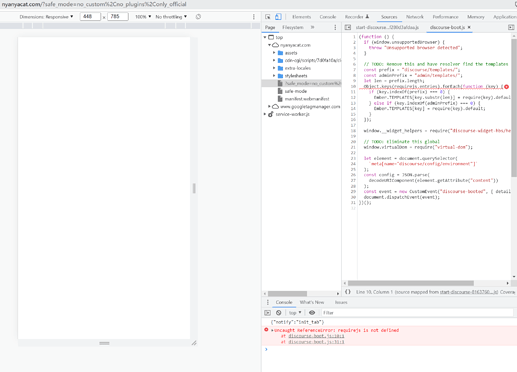The height and width of the screenshot is (372, 517).
Task: Click the red error marker on line 10
Action: (507, 87)
